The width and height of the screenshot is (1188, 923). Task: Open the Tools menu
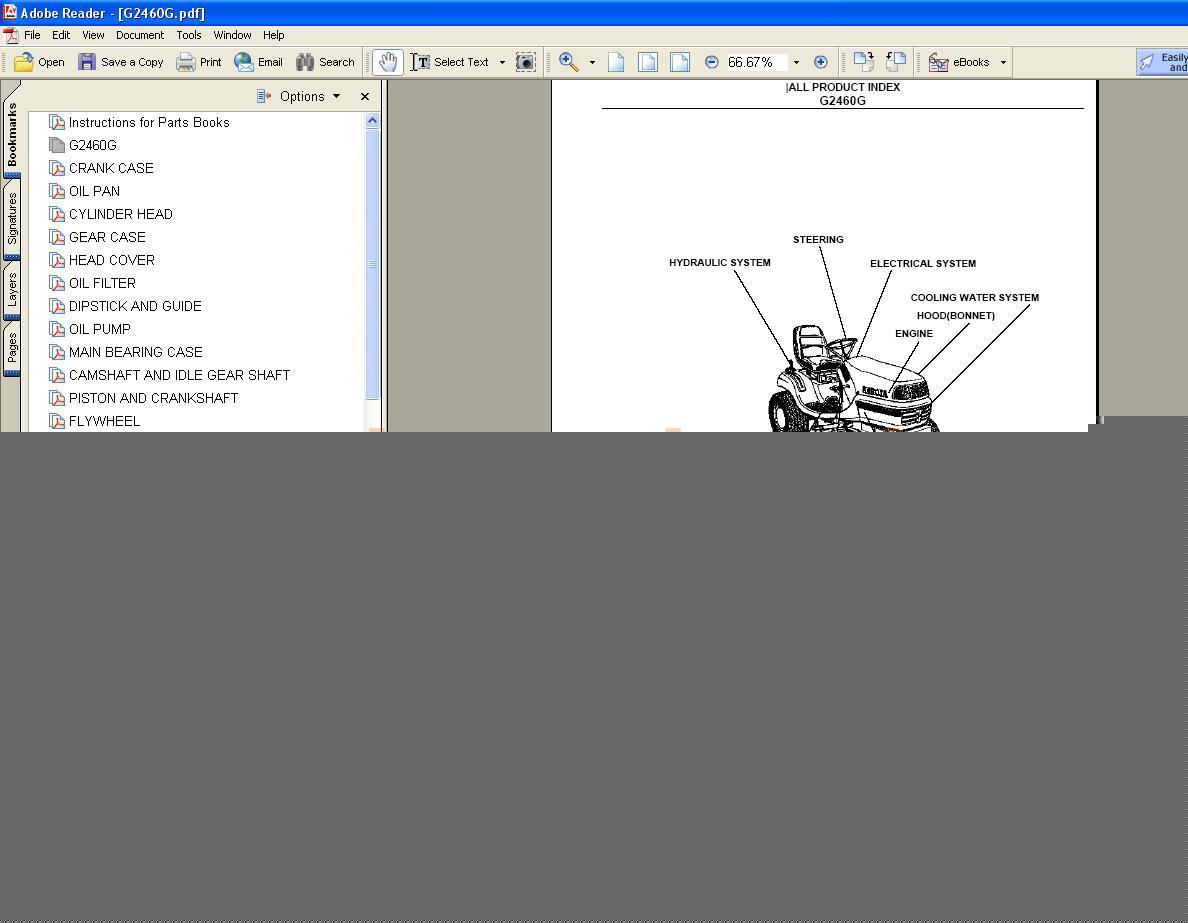point(189,35)
